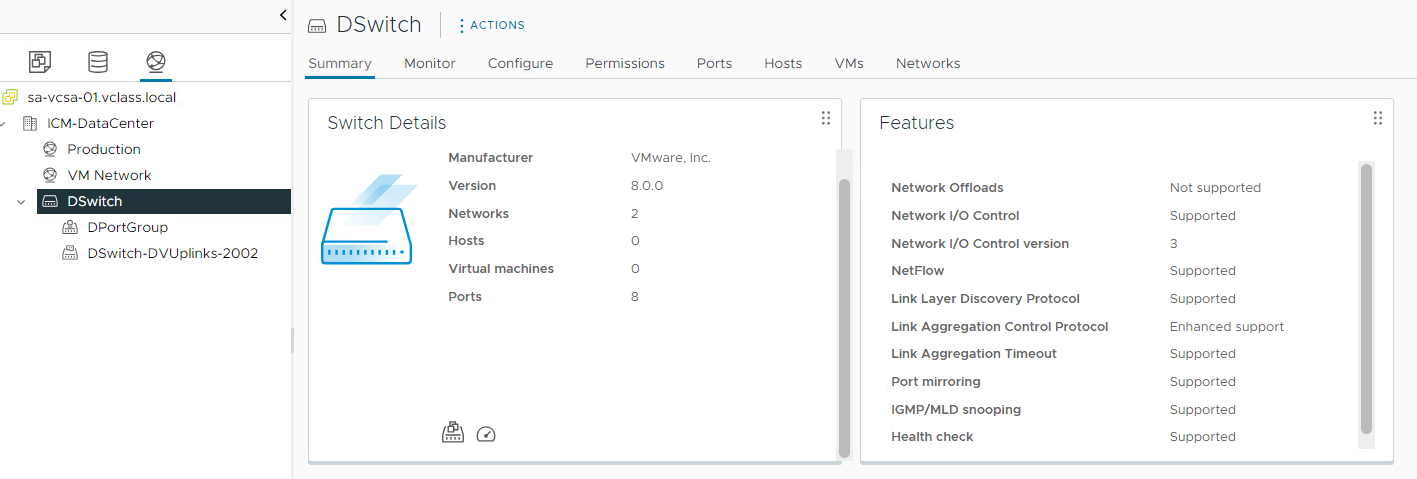Click the switch icon in the DSwitch tree row
The width and height of the screenshot is (1417, 479).
[50, 201]
